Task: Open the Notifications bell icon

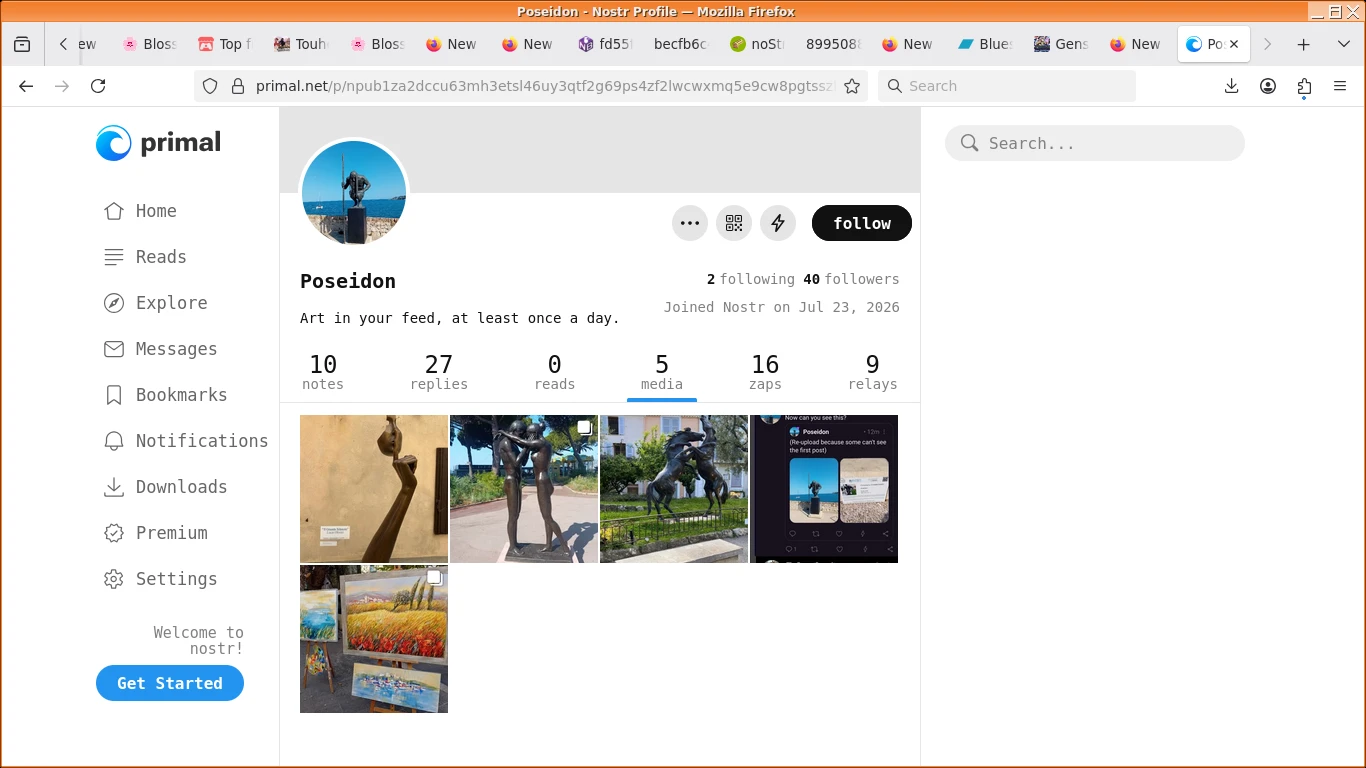Action: click(x=114, y=441)
